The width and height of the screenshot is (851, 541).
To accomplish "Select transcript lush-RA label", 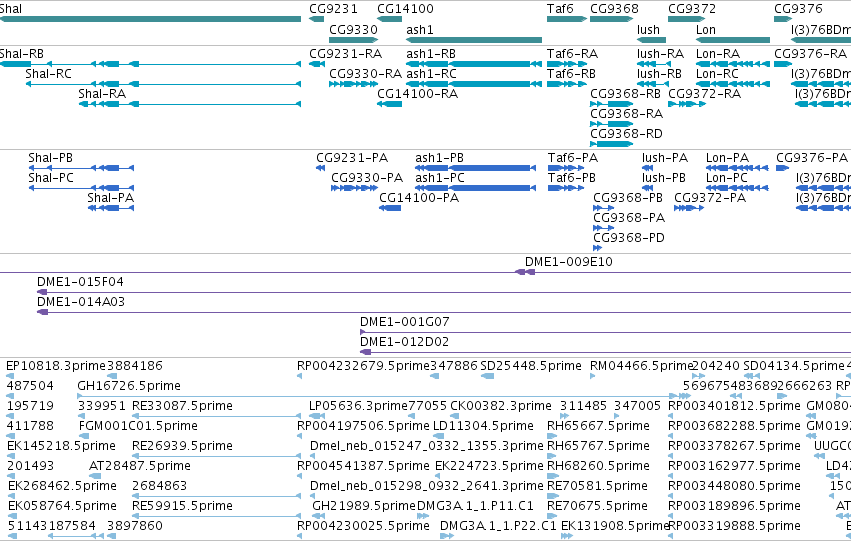I will pos(661,54).
